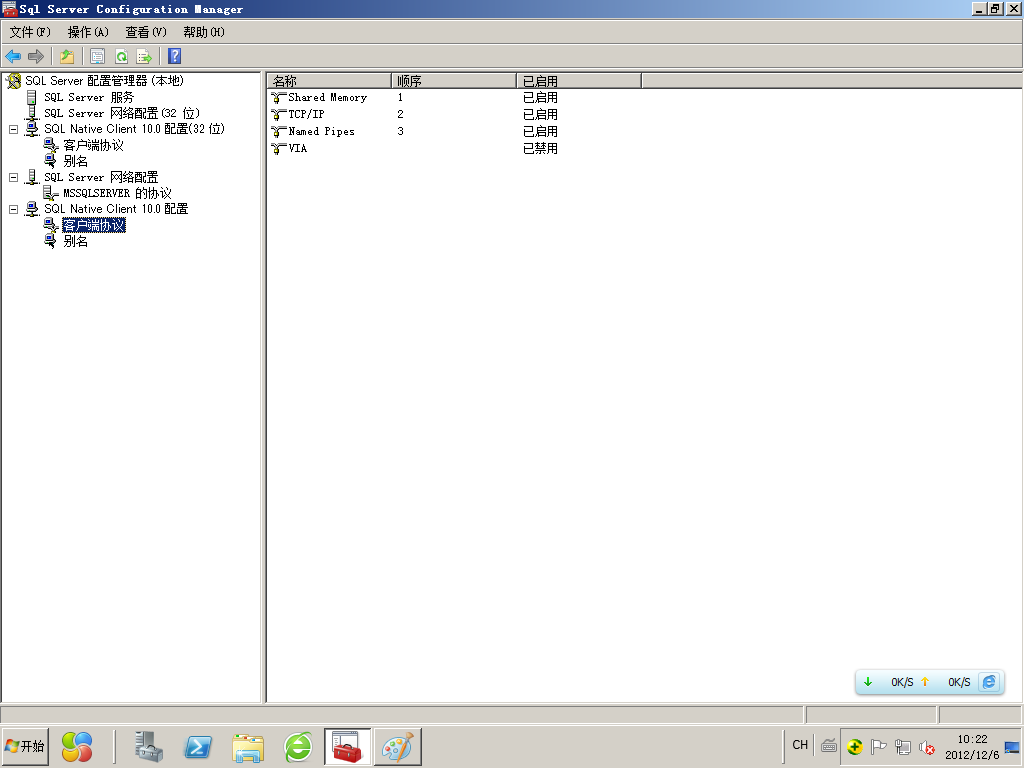
Task: Select SQL Server 网络配置 (32 位) tree item
Action: 121,113
